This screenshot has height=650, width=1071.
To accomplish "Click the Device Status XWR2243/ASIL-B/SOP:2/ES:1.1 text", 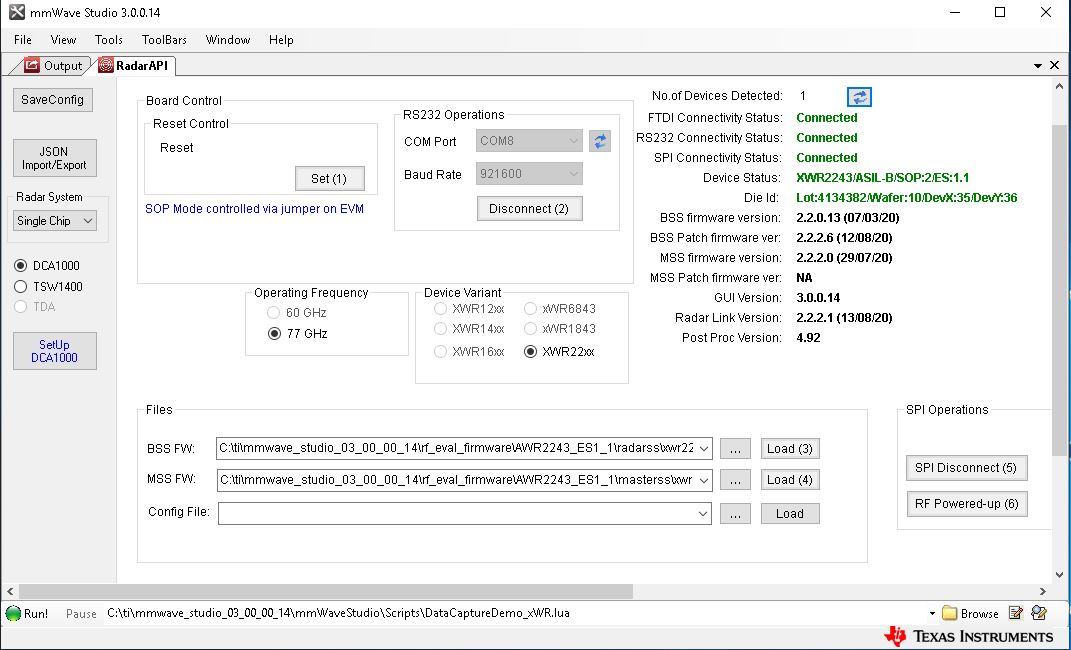I will [x=882, y=178].
